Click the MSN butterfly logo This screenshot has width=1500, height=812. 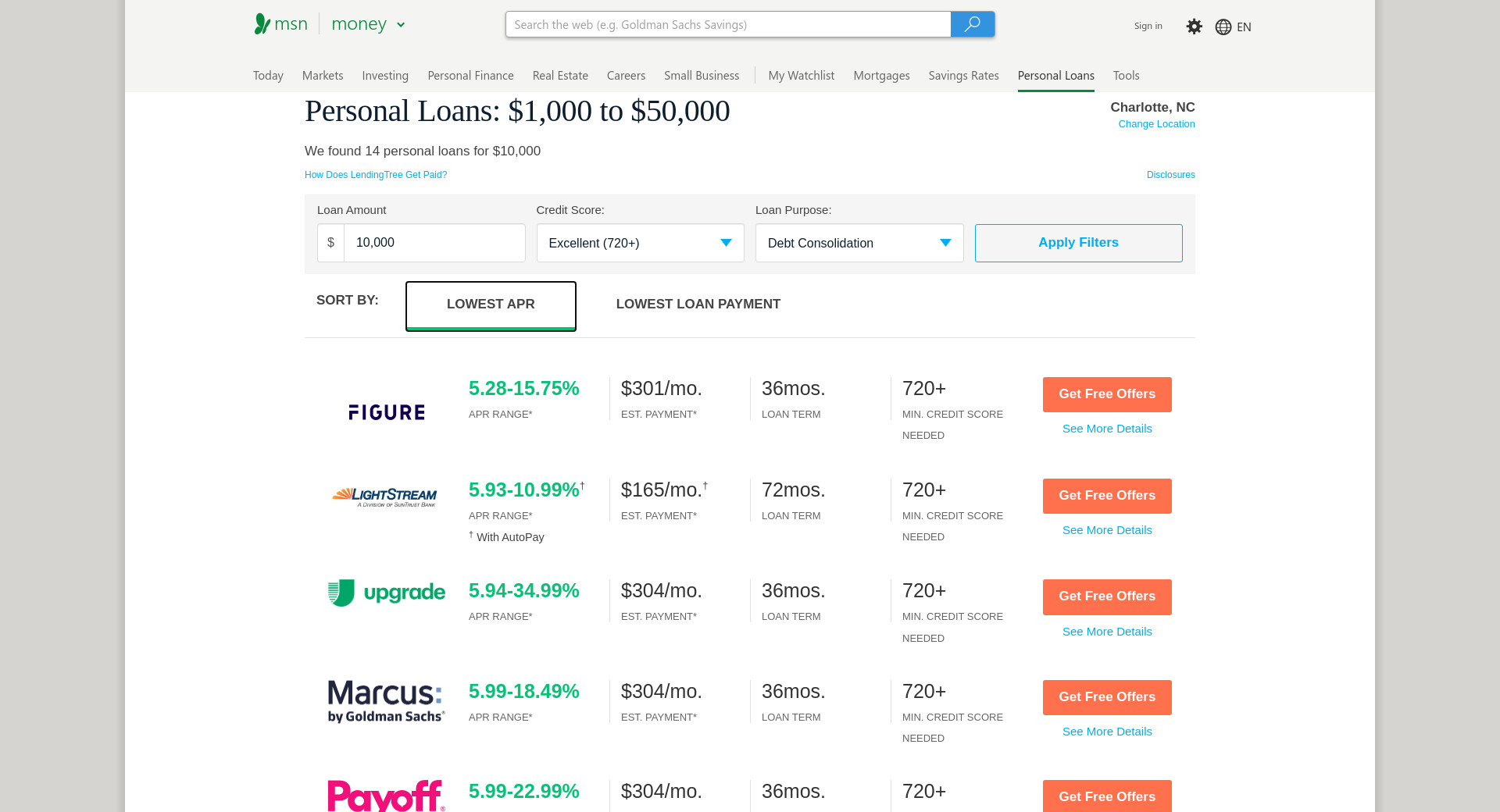click(263, 24)
